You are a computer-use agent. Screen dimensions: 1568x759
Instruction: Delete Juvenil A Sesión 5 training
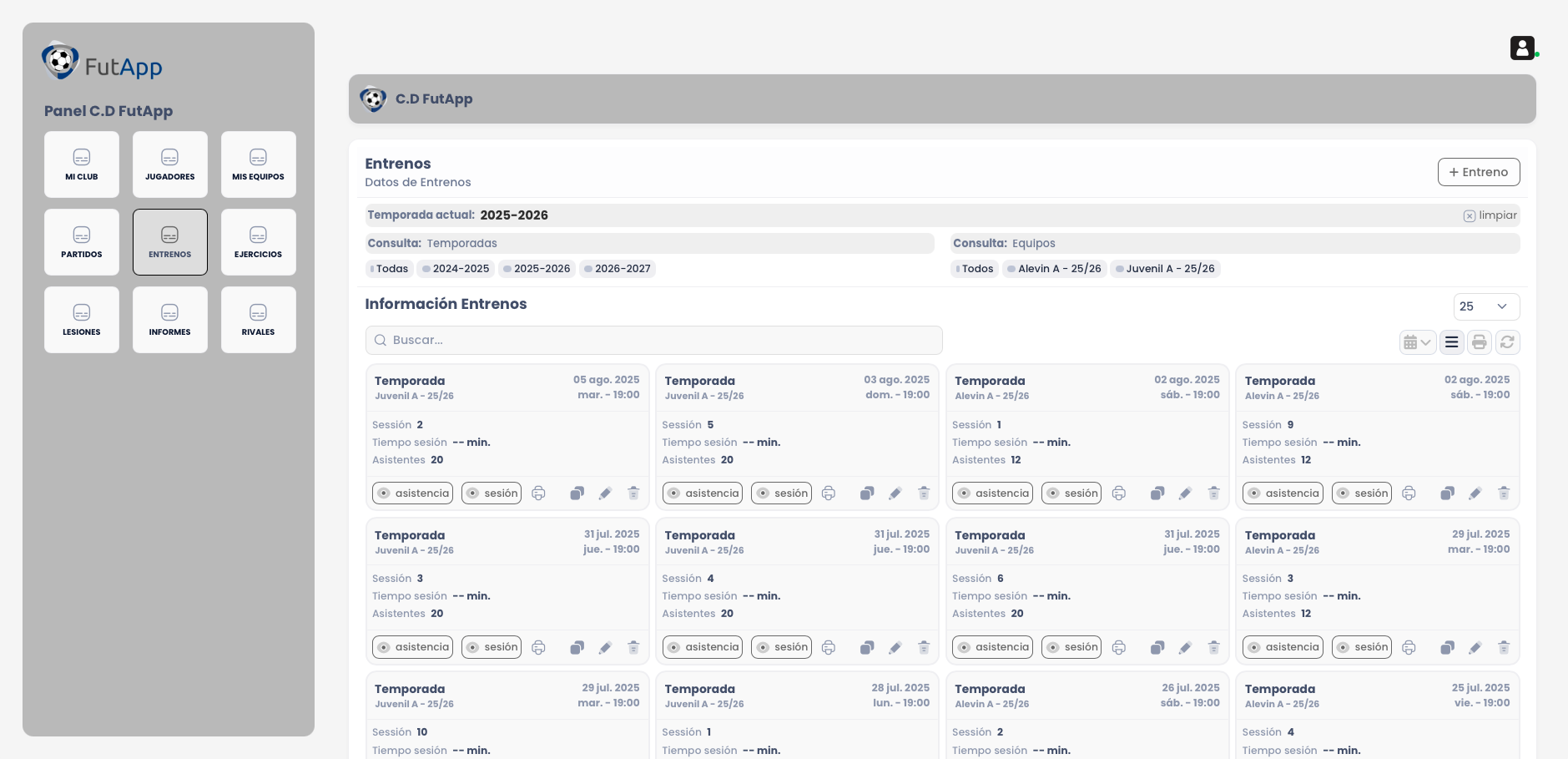click(x=924, y=493)
